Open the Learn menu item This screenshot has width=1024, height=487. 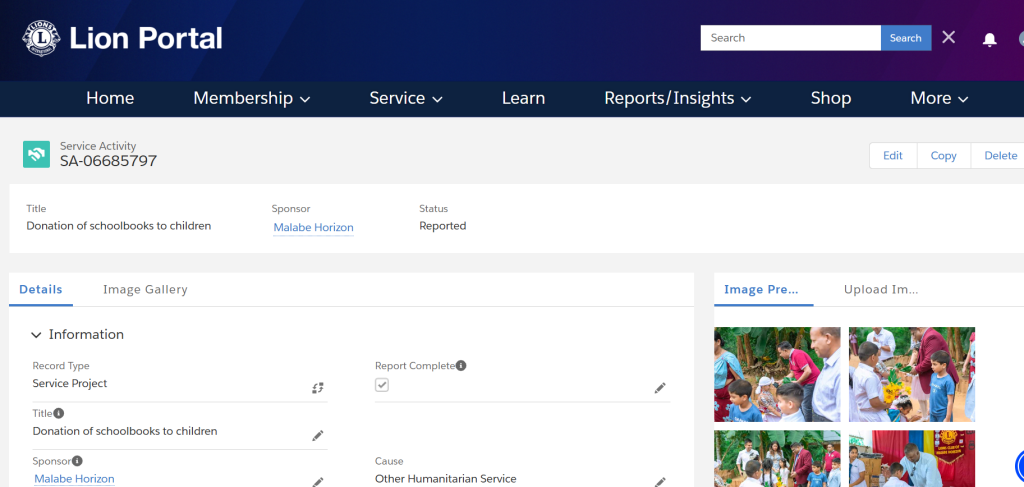523,99
